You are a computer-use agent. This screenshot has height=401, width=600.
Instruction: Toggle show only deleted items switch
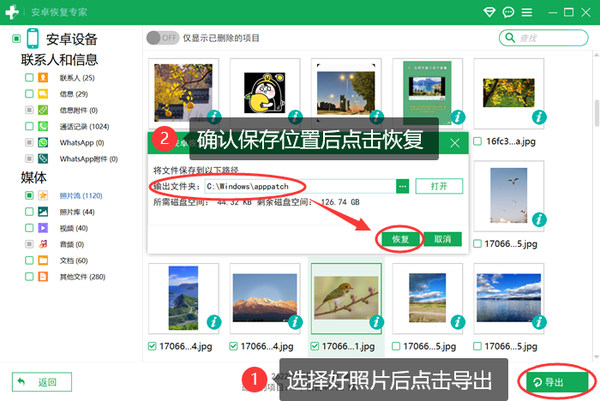pyautogui.click(x=163, y=38)
